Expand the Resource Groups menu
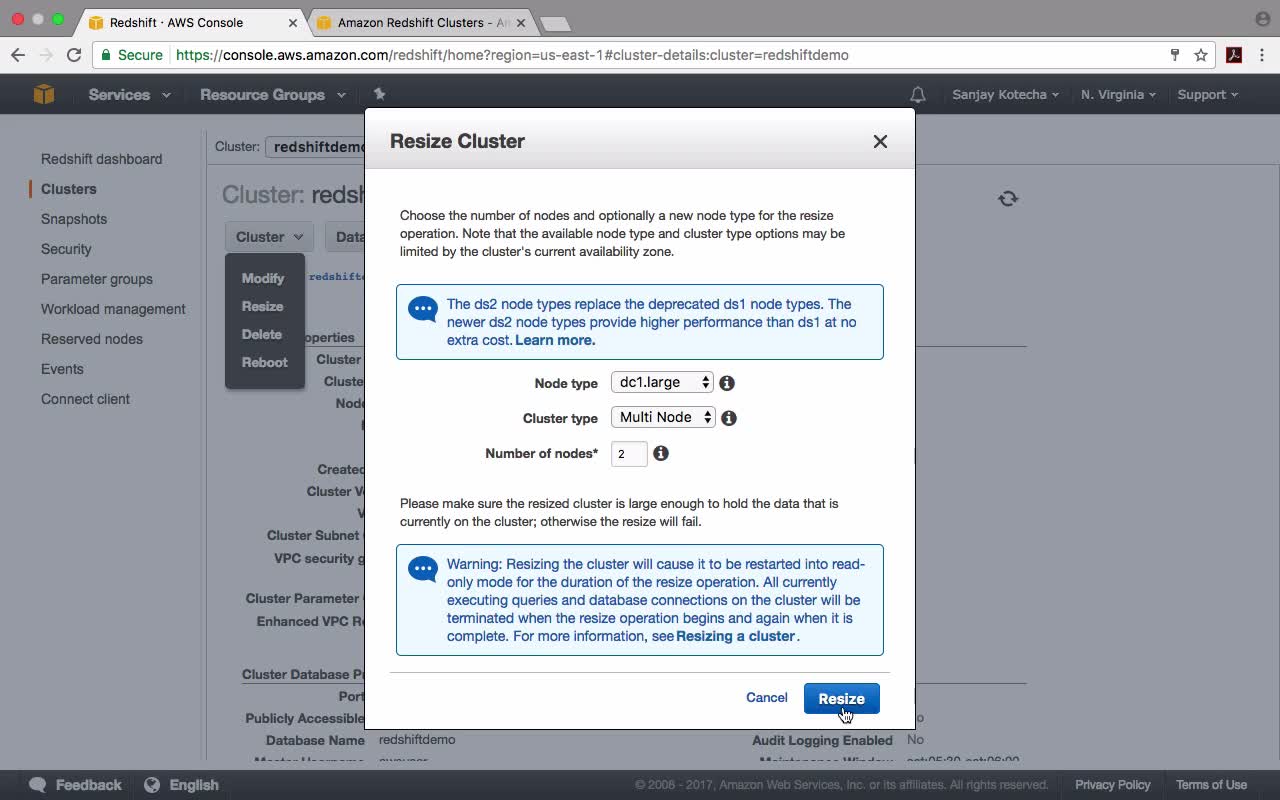Image resolution: width=1280 pixels, height=800 pixels. (x=273, y=95)
